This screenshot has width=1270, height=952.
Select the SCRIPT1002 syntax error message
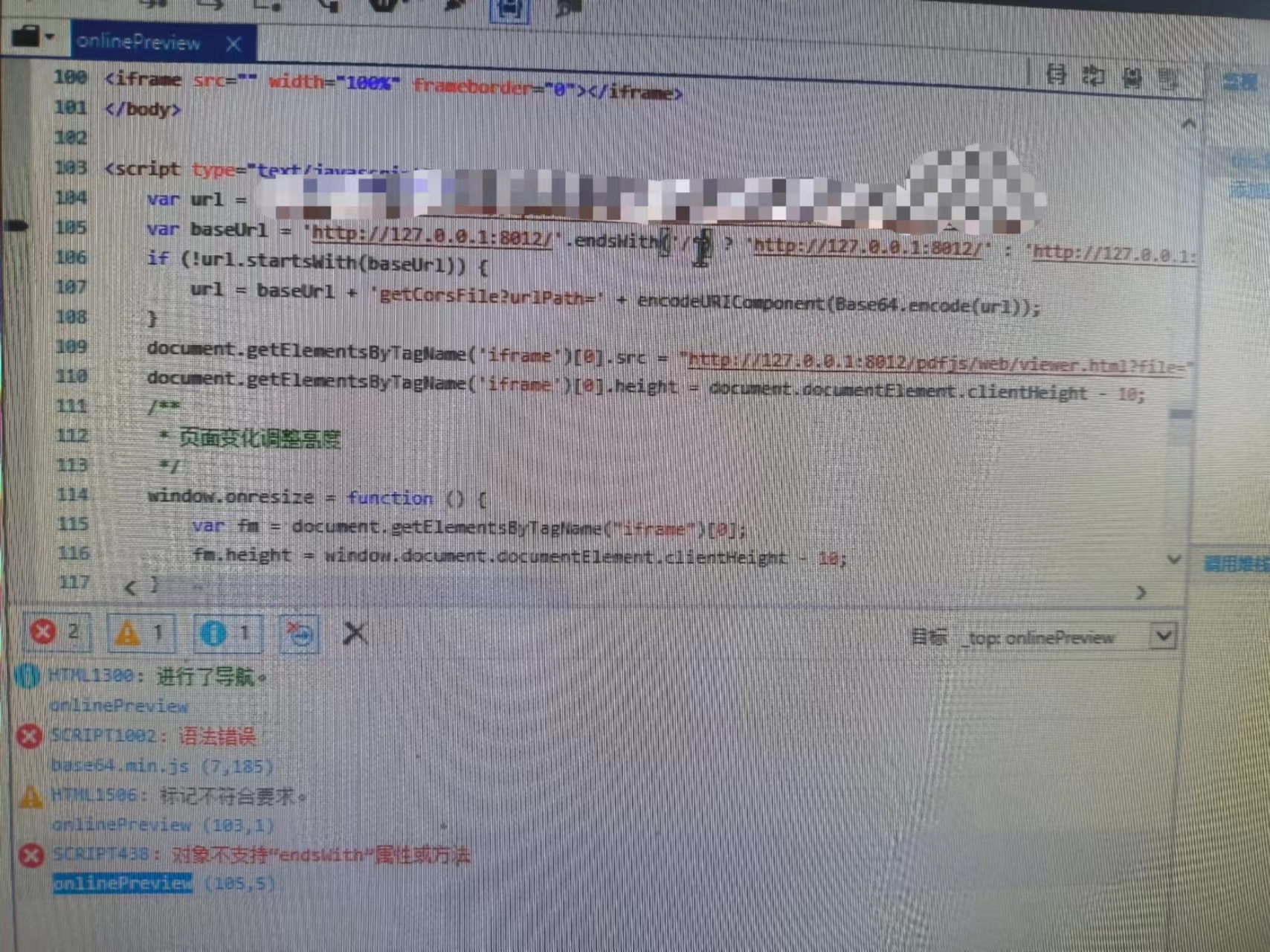point(152,737)
